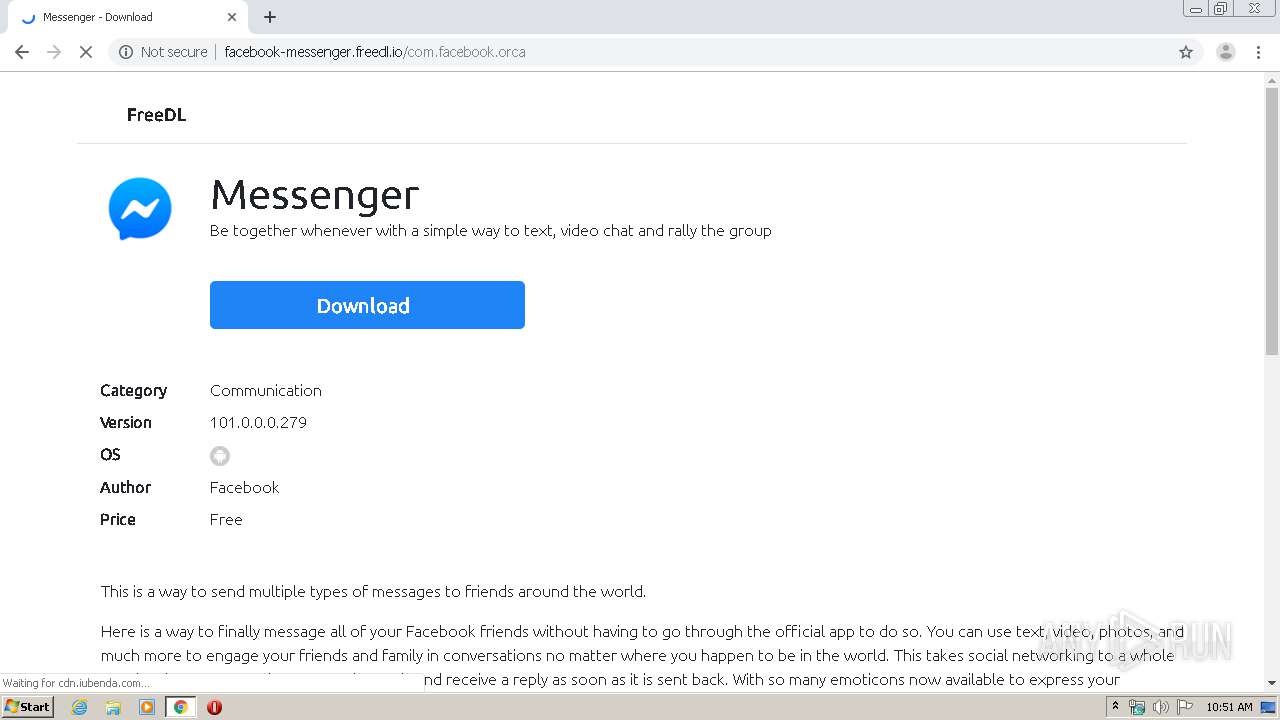1280x720 pixels.
Task: Click the Chrome taskbar icon
Action: [181, 707]
